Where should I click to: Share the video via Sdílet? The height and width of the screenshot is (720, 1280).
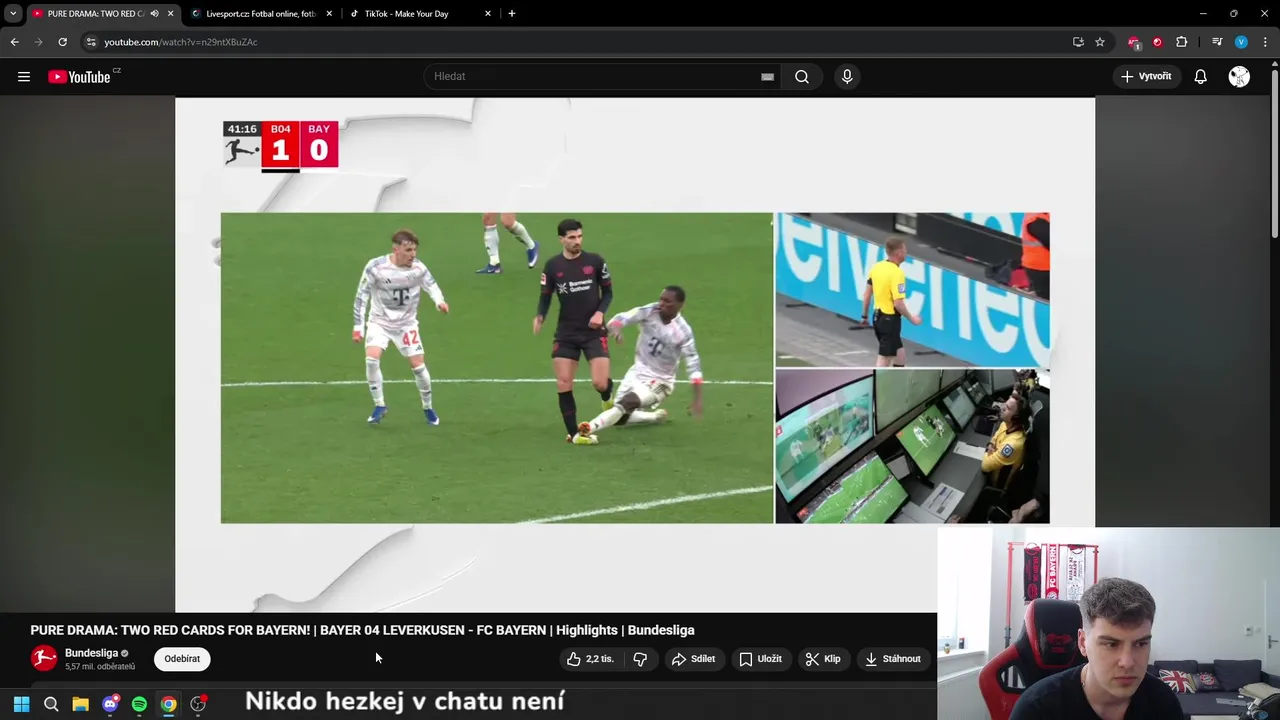(693, 659)
